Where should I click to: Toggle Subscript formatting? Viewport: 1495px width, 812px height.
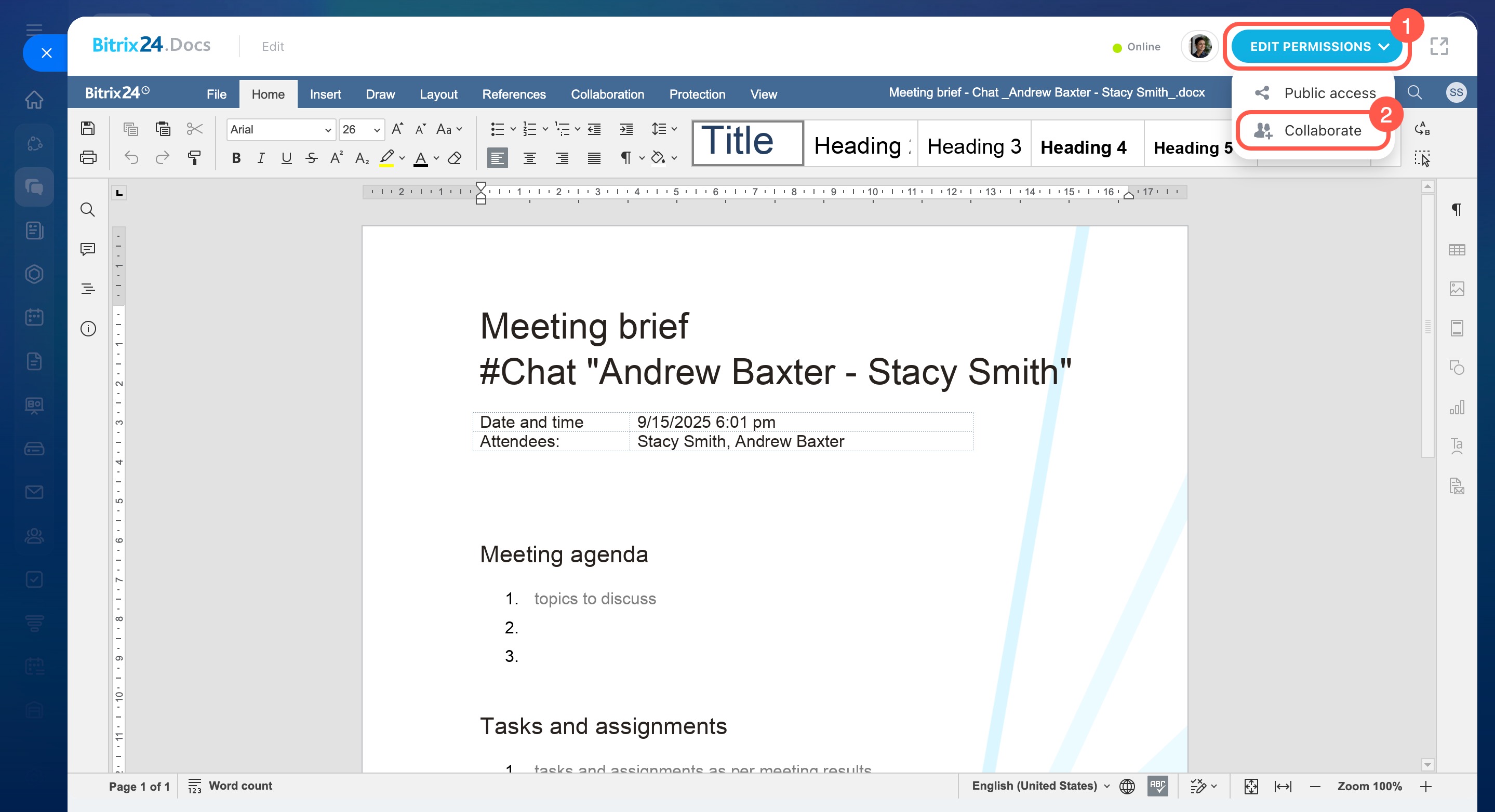(x=362, y=158)
